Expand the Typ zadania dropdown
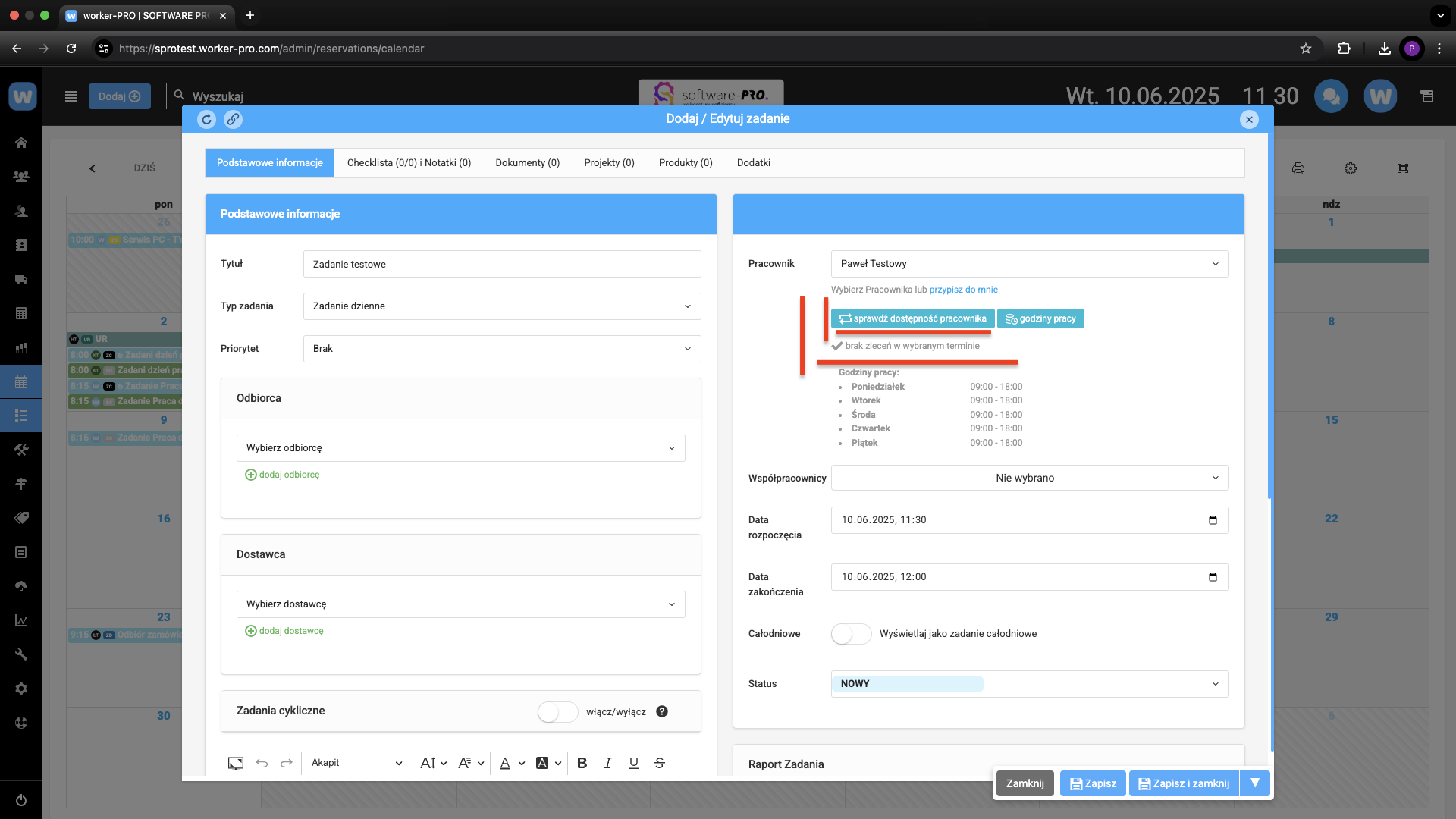The height and width of the screenshot is (819, 1456). point(501,306)
